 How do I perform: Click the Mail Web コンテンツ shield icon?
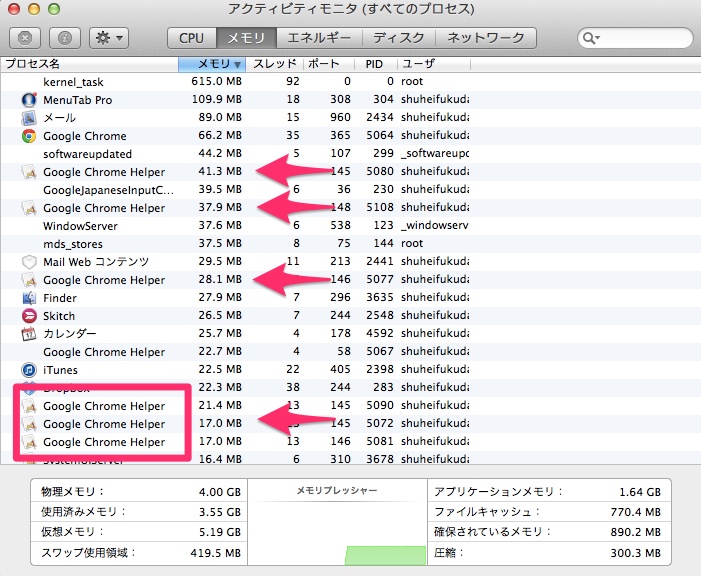29,262
